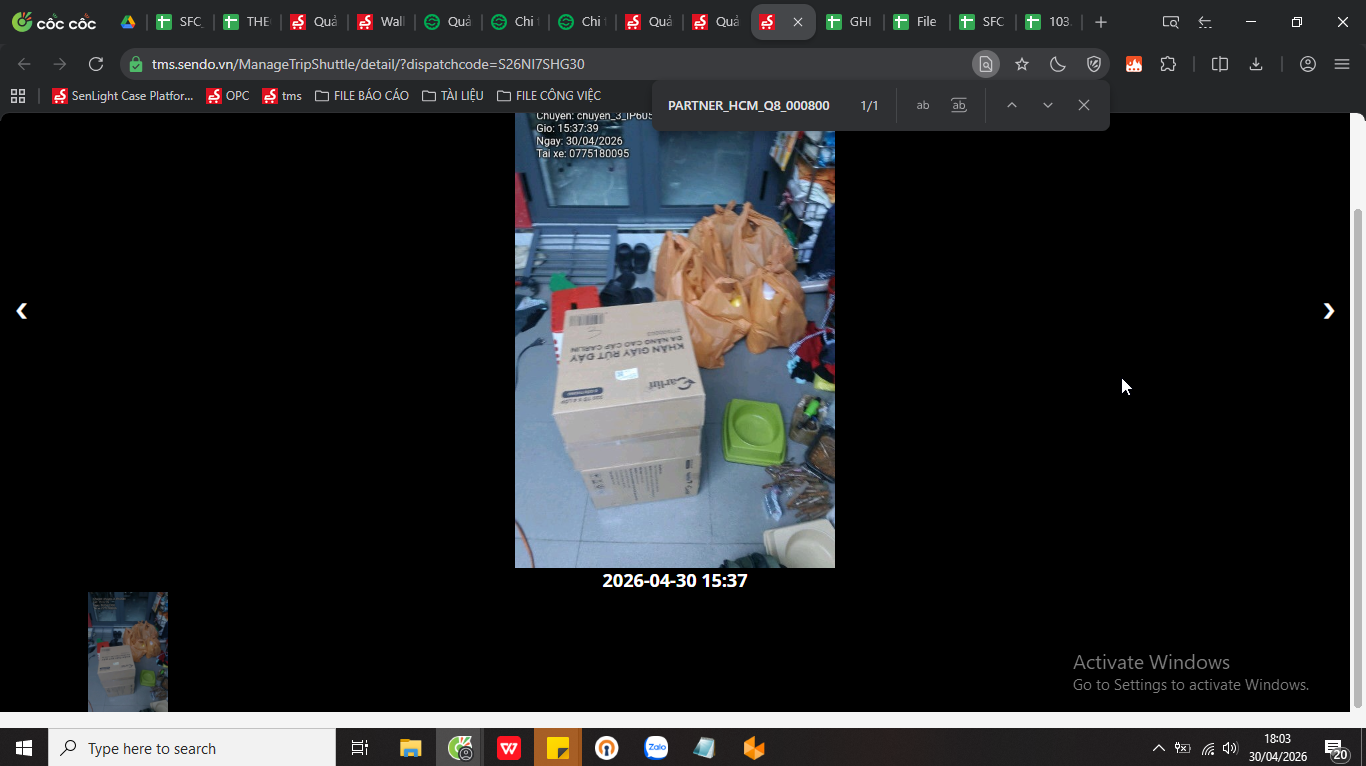Jump to next find result

click(x=1048, y=105)
